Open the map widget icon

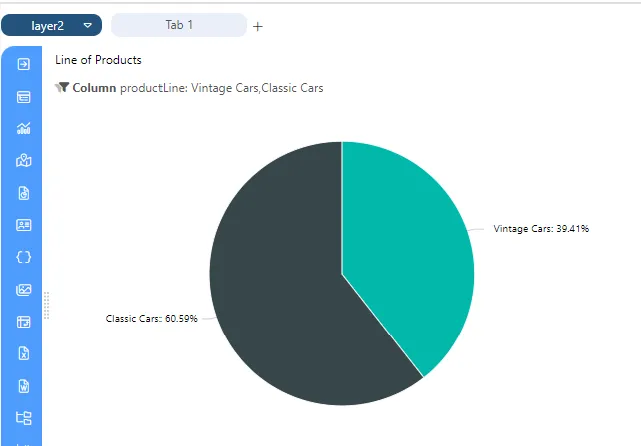pos(23,160)
